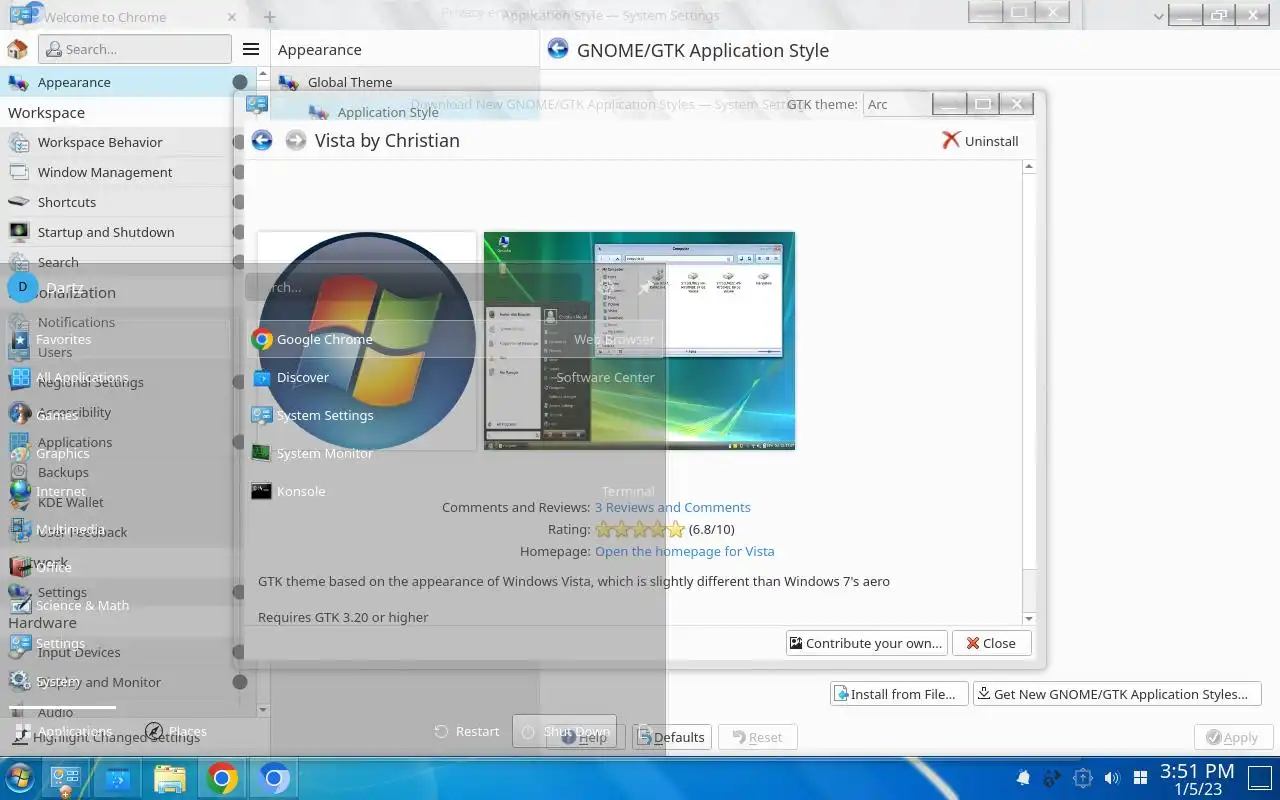This screenshot has height=800, width=1280.
Task: Go back in the Vista theme dialog
Action: (x=262, y=140)
